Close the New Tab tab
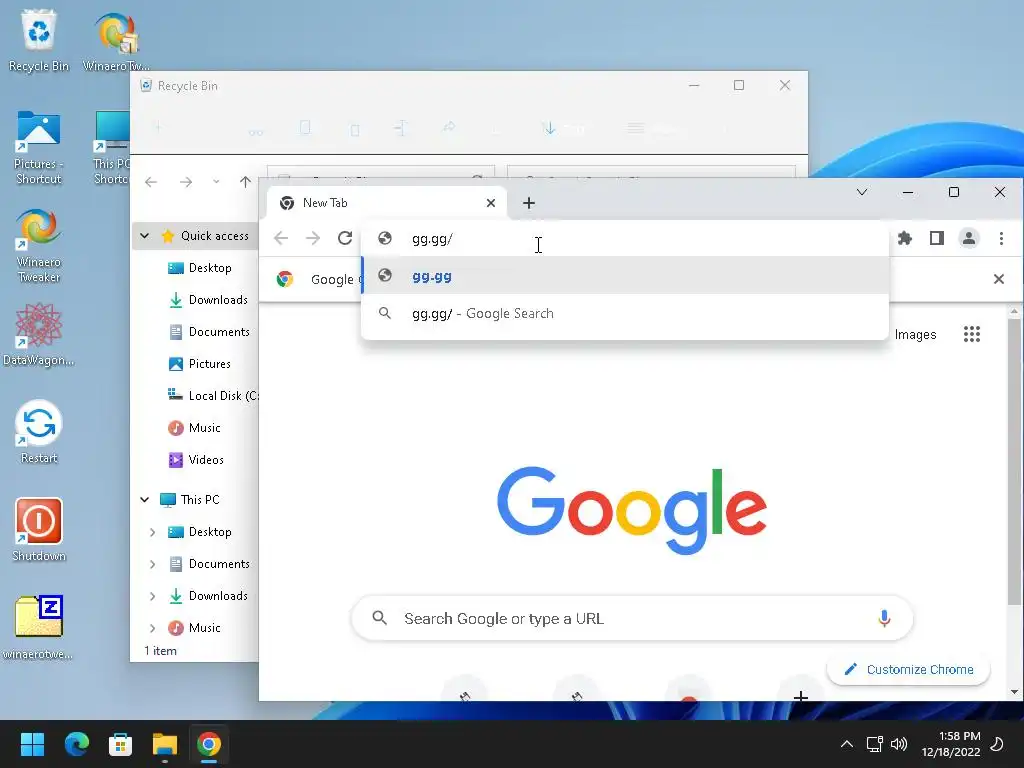The height and width of the screenshot is (768, 1024). pos(491,203)
